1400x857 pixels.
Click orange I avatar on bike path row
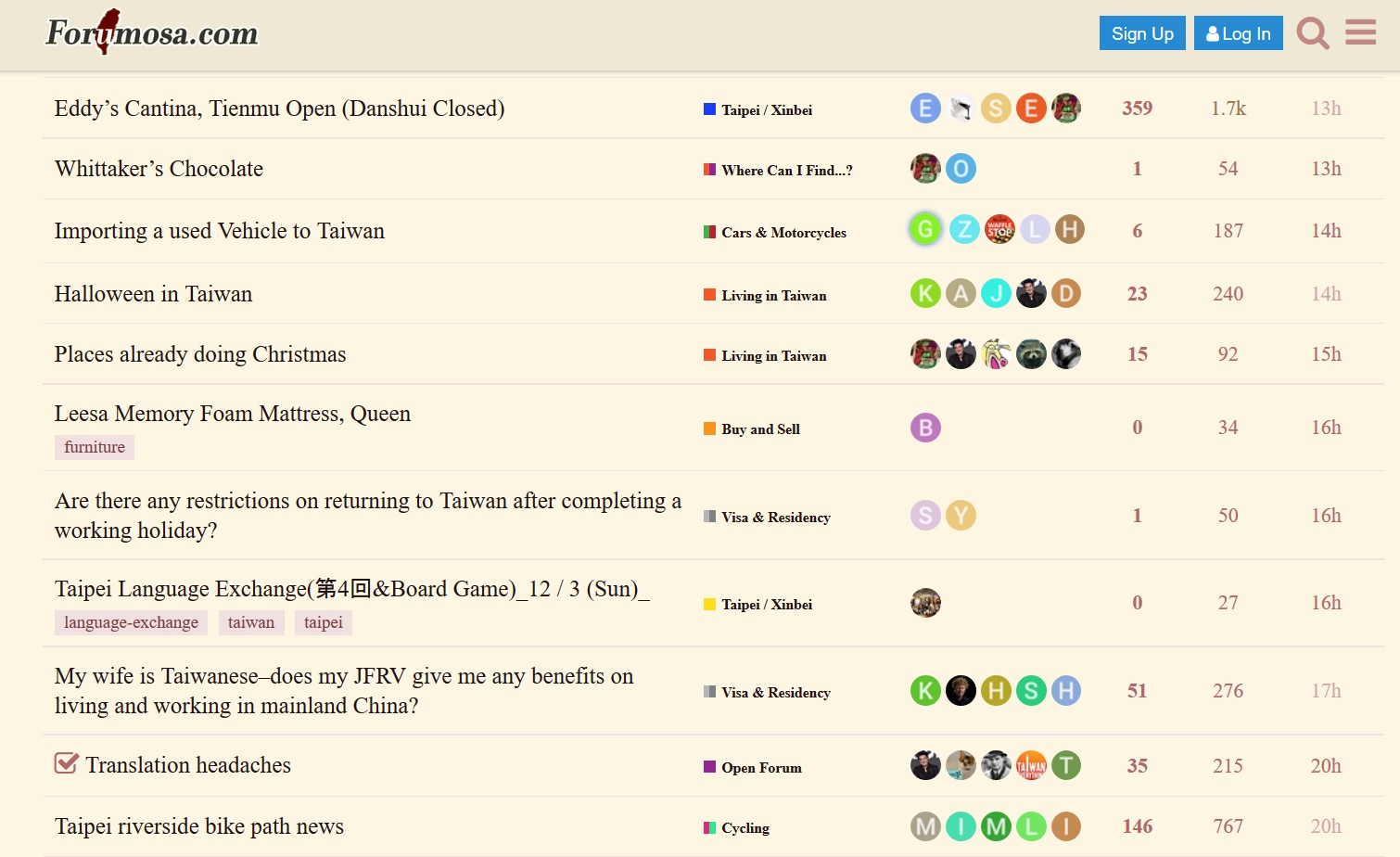pos(1066,826)
